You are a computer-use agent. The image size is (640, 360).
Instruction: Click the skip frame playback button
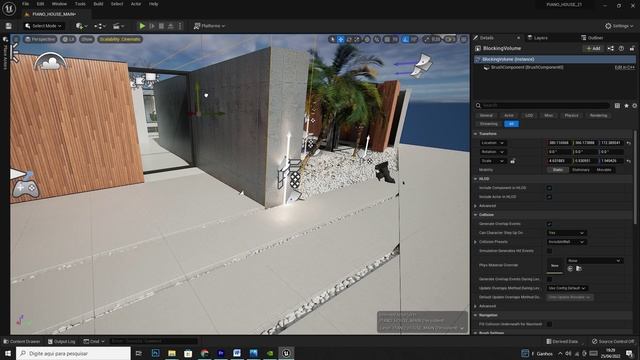[152, 26]
